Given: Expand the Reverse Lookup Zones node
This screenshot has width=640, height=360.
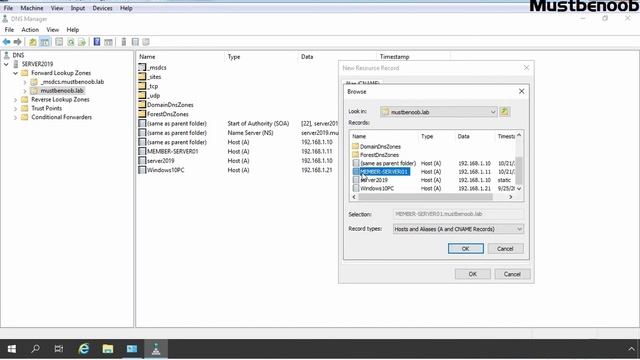Looking at the screenshot, I should [16, 100].
